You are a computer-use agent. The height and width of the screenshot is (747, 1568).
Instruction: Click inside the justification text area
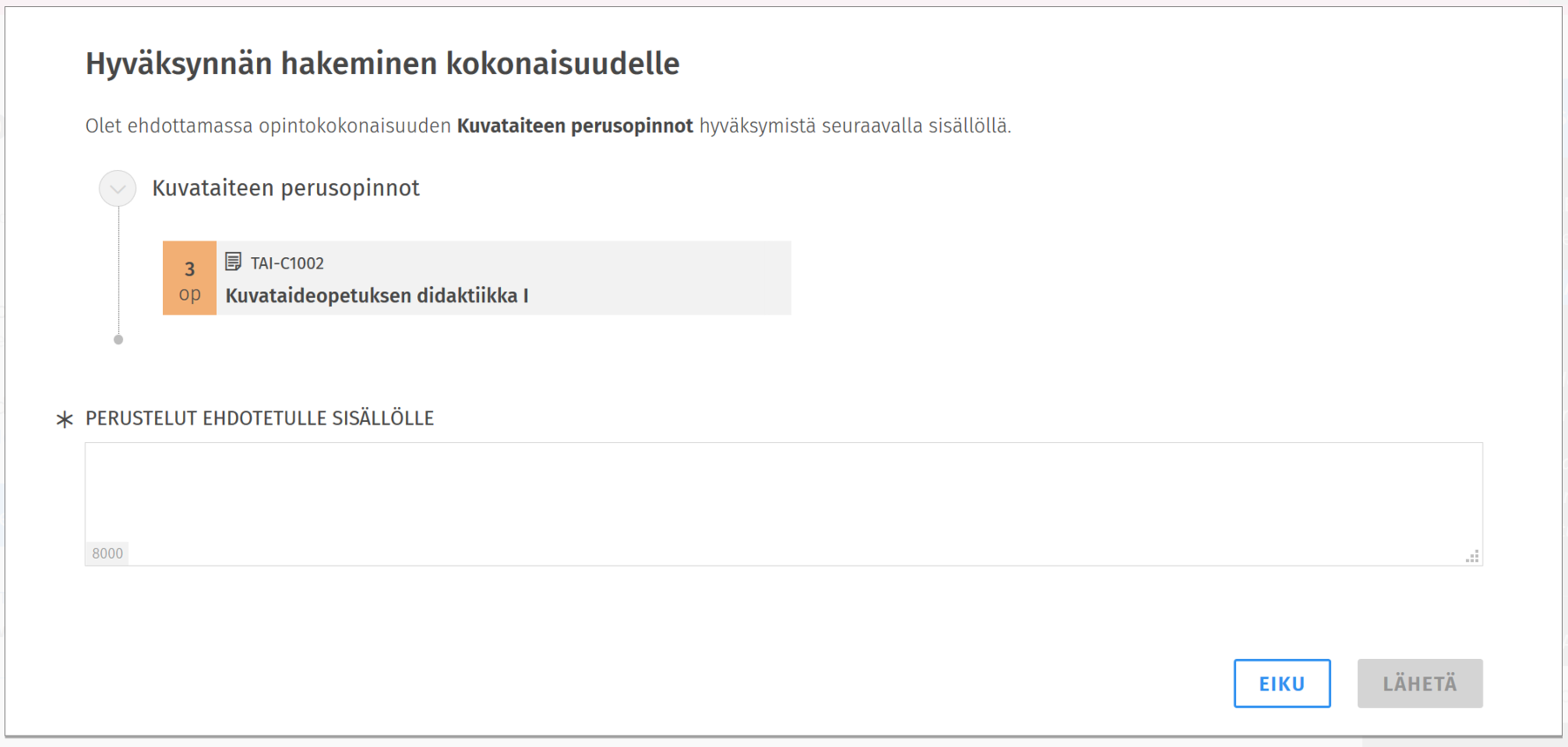tap(782, 496)
